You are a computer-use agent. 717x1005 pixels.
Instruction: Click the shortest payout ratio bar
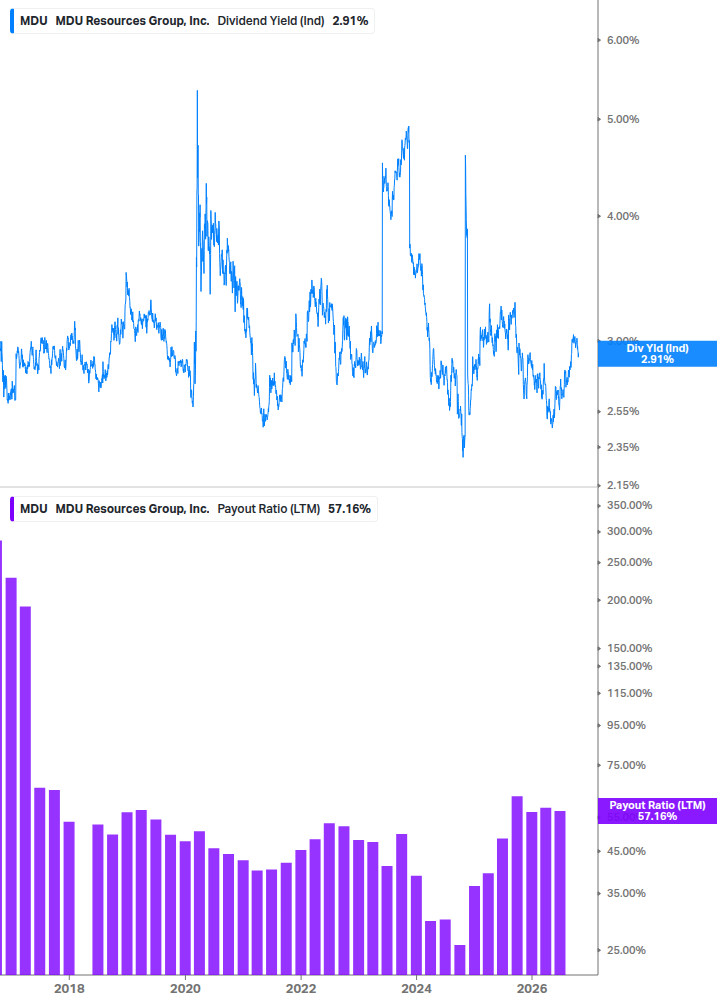pyautogui.click(x=459, y=960)
